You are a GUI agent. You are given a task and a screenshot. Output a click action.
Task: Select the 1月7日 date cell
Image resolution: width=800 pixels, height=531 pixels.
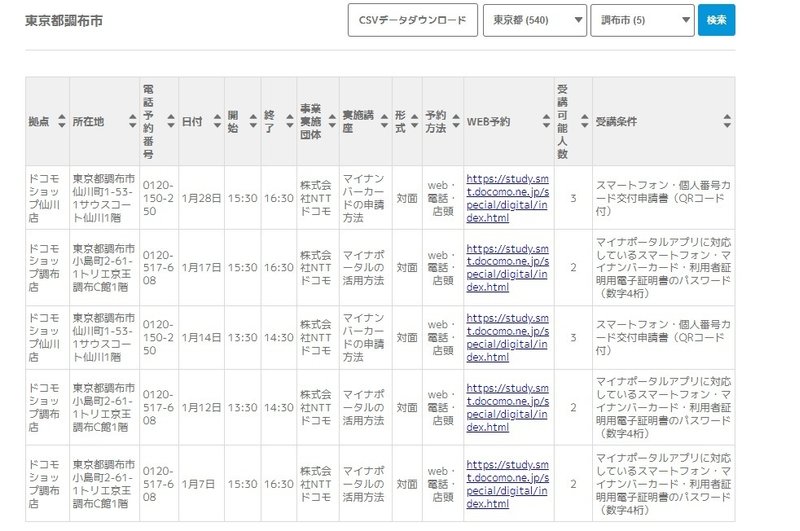tap(202, 484)
